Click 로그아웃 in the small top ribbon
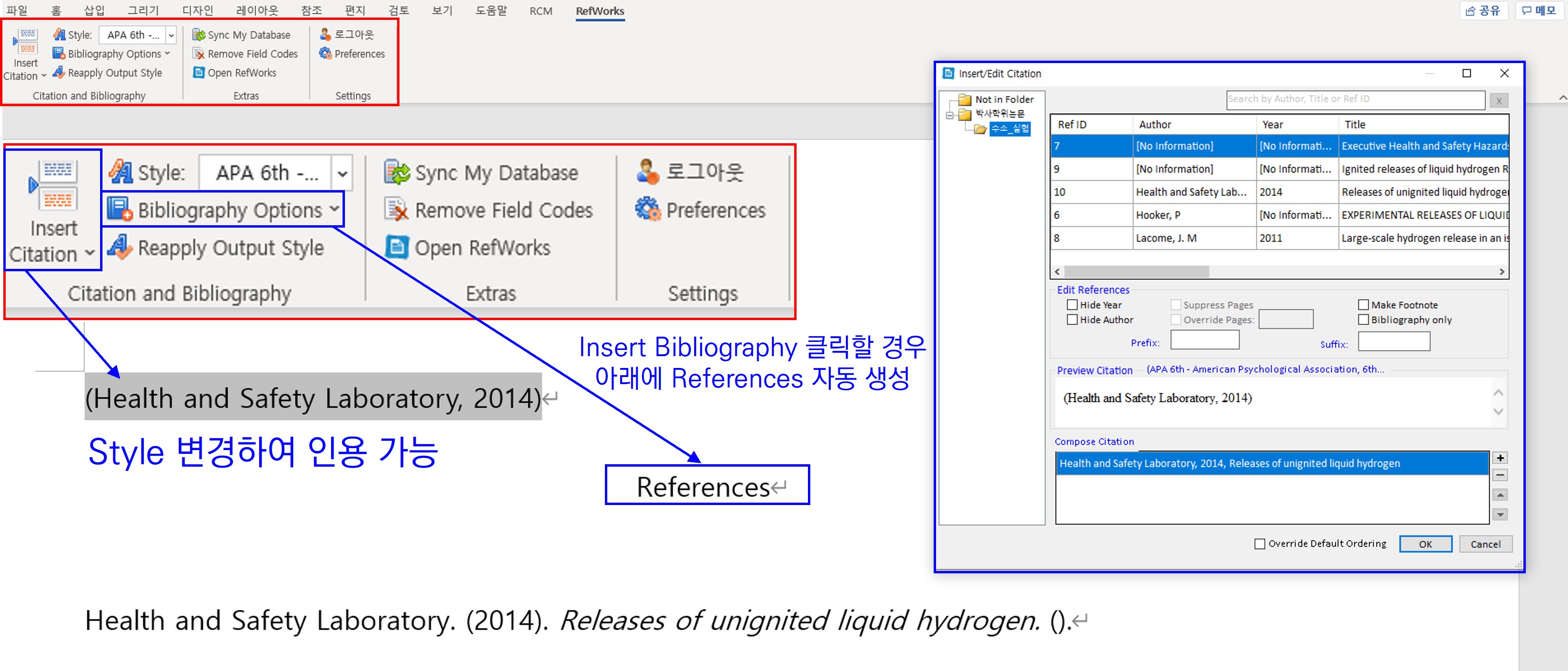 347,35
